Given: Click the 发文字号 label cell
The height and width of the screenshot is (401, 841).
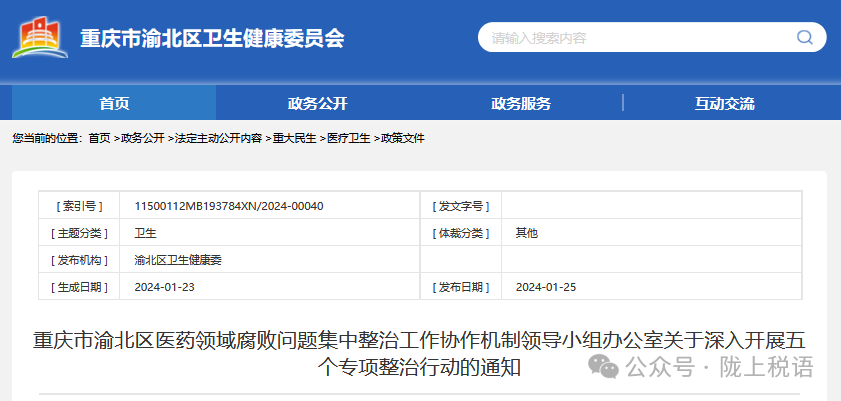Looking at the screenshot, I should [461, 206].
